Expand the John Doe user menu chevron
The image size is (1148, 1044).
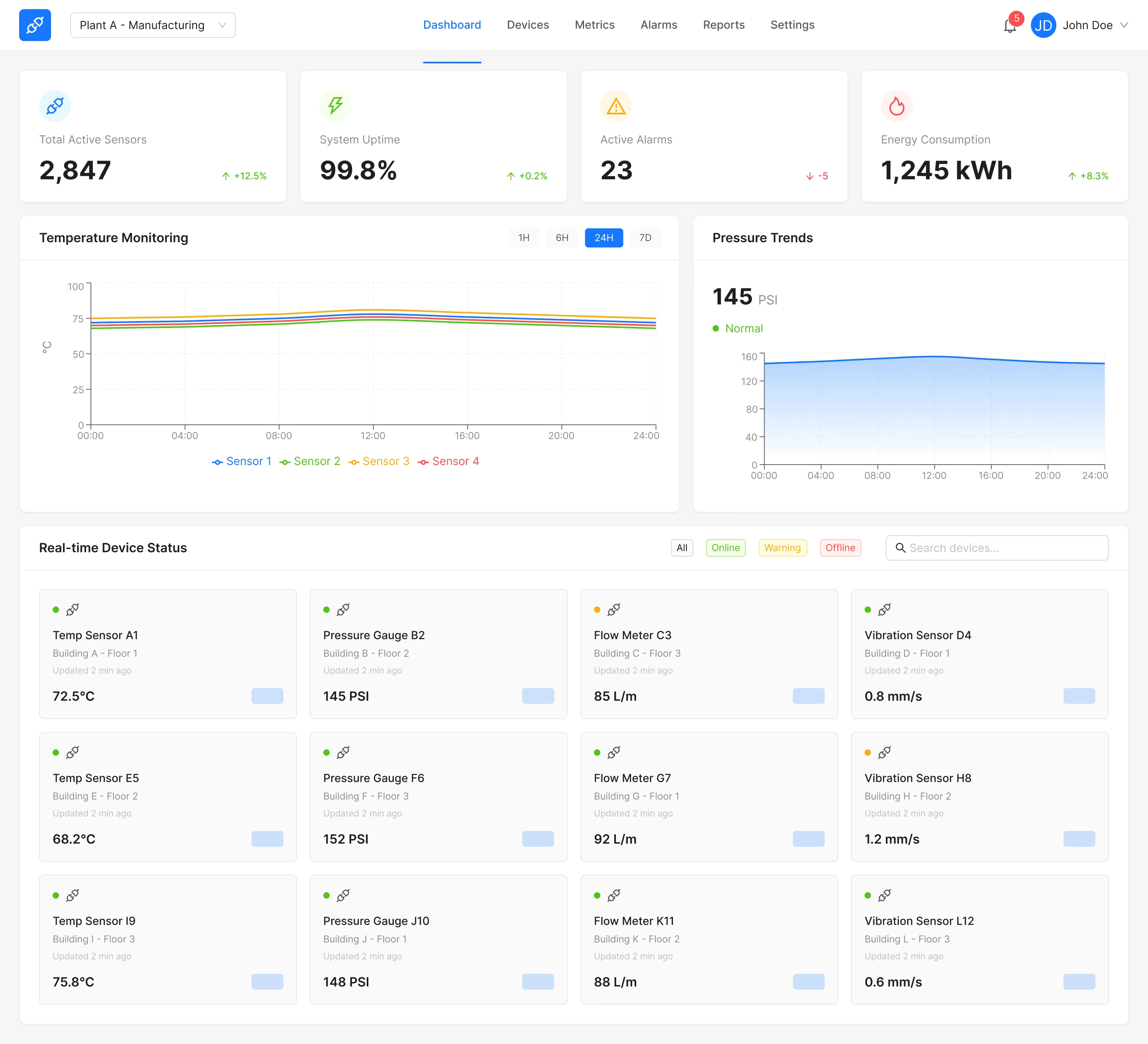[x=1124, y=25]
